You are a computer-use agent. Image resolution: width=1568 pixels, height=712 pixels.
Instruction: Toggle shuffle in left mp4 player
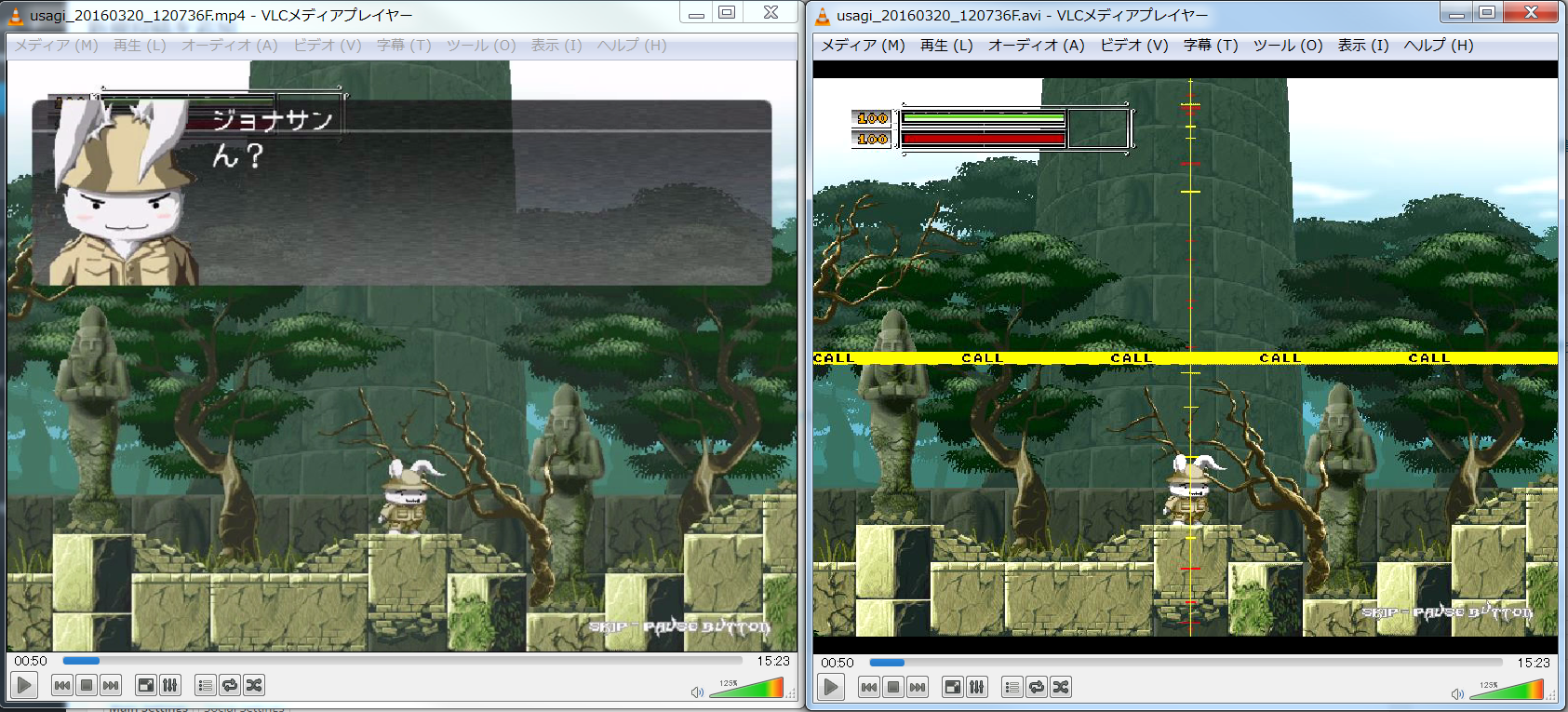pos(254,686)
